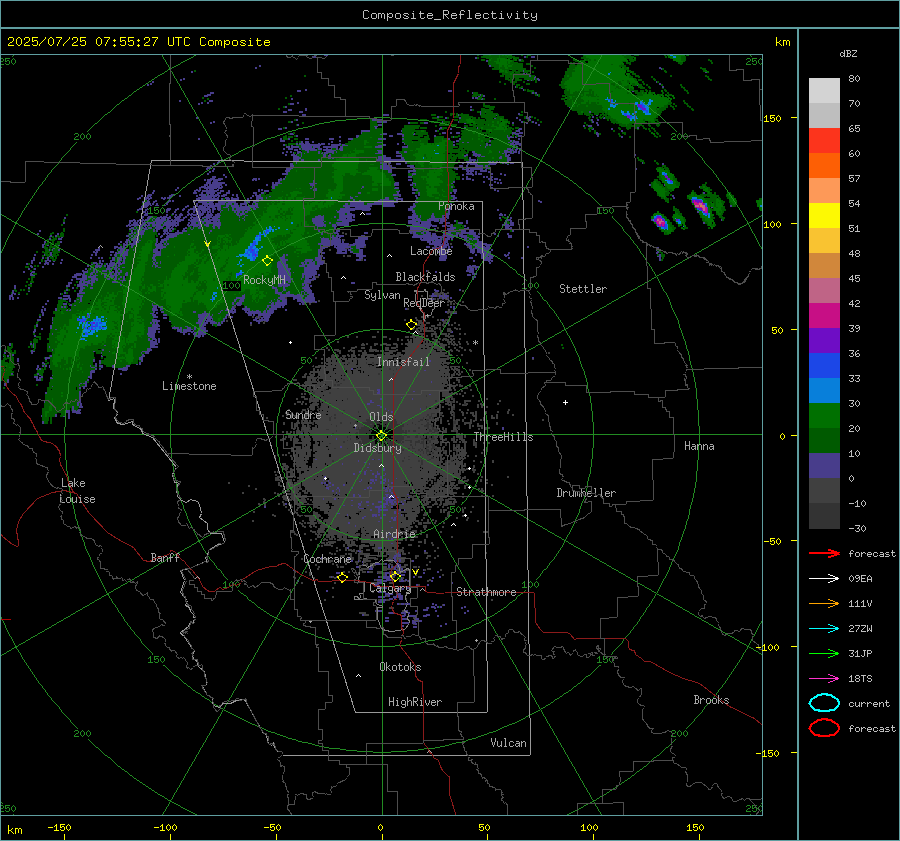This screenshot has width=900, height=841.
Task: Click the Sylvan label on the map
Action: (x=382, y=295)
